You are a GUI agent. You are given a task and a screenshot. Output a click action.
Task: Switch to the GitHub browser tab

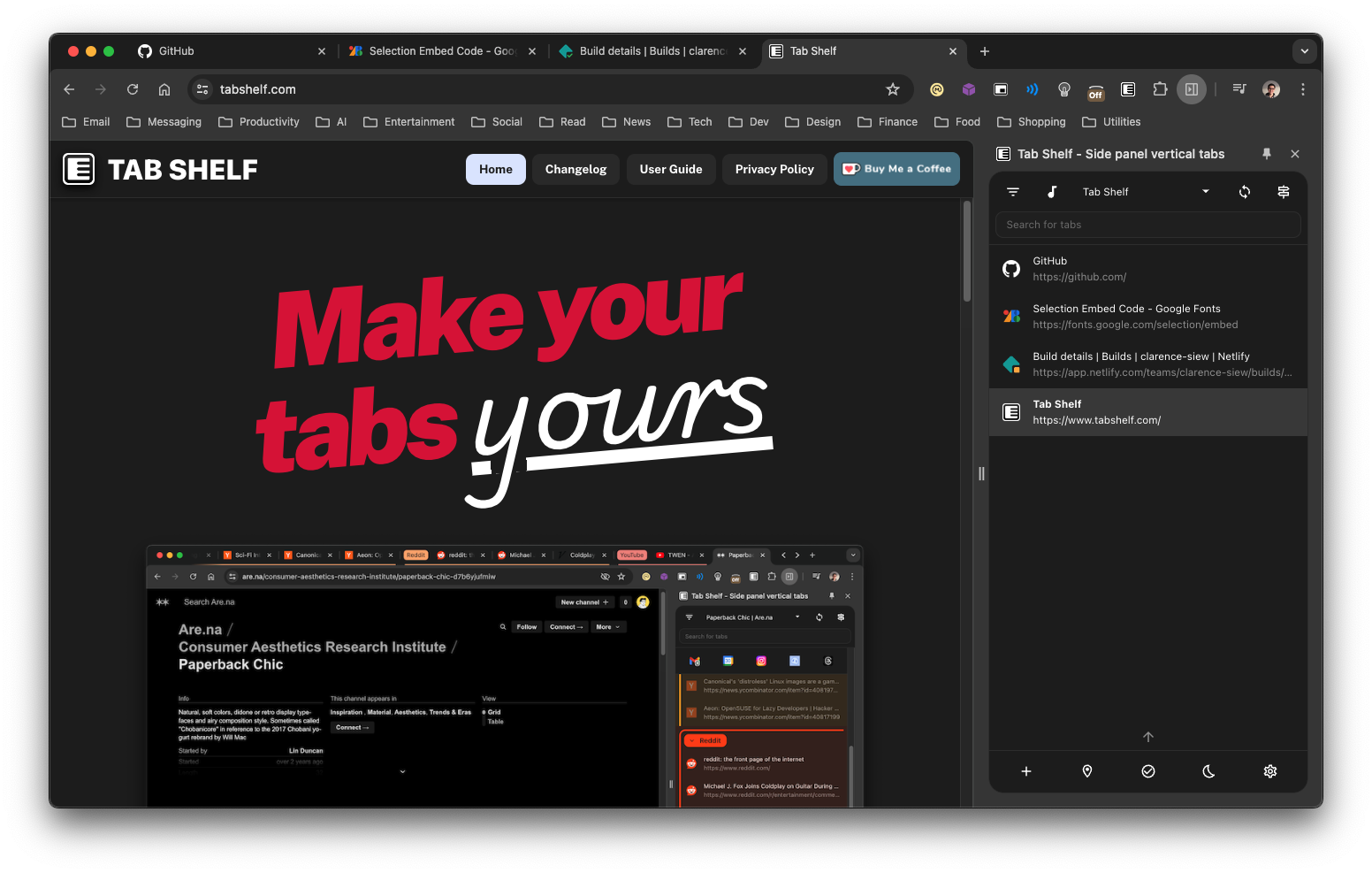point(233,51)
